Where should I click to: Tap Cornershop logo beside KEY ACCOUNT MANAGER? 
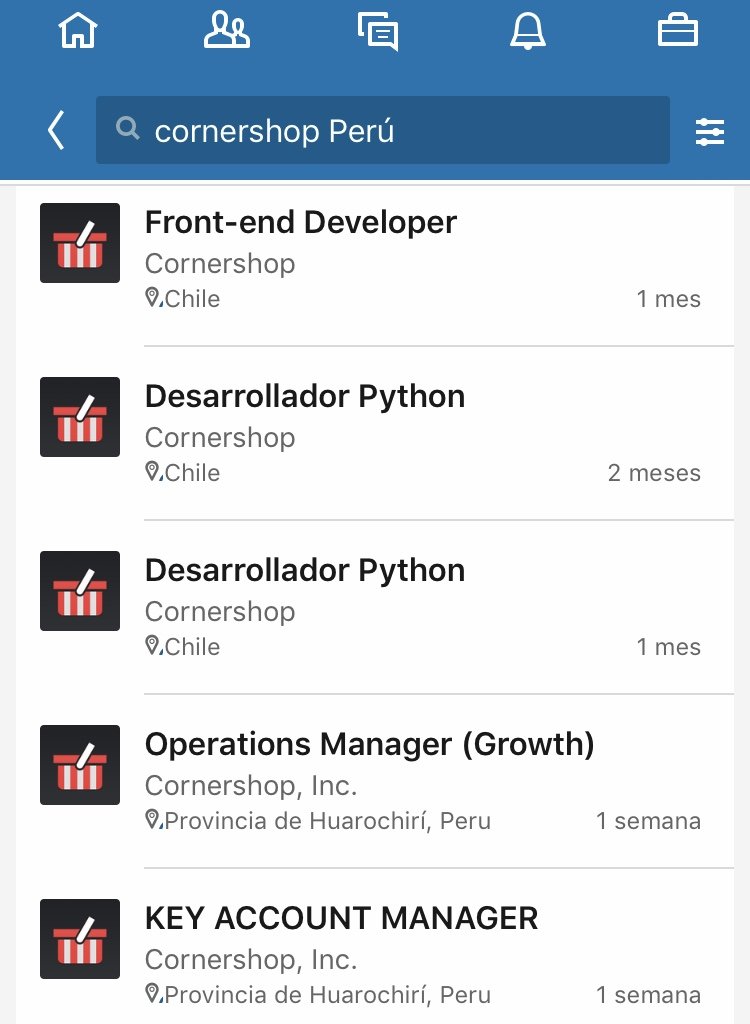coord(80,939)
